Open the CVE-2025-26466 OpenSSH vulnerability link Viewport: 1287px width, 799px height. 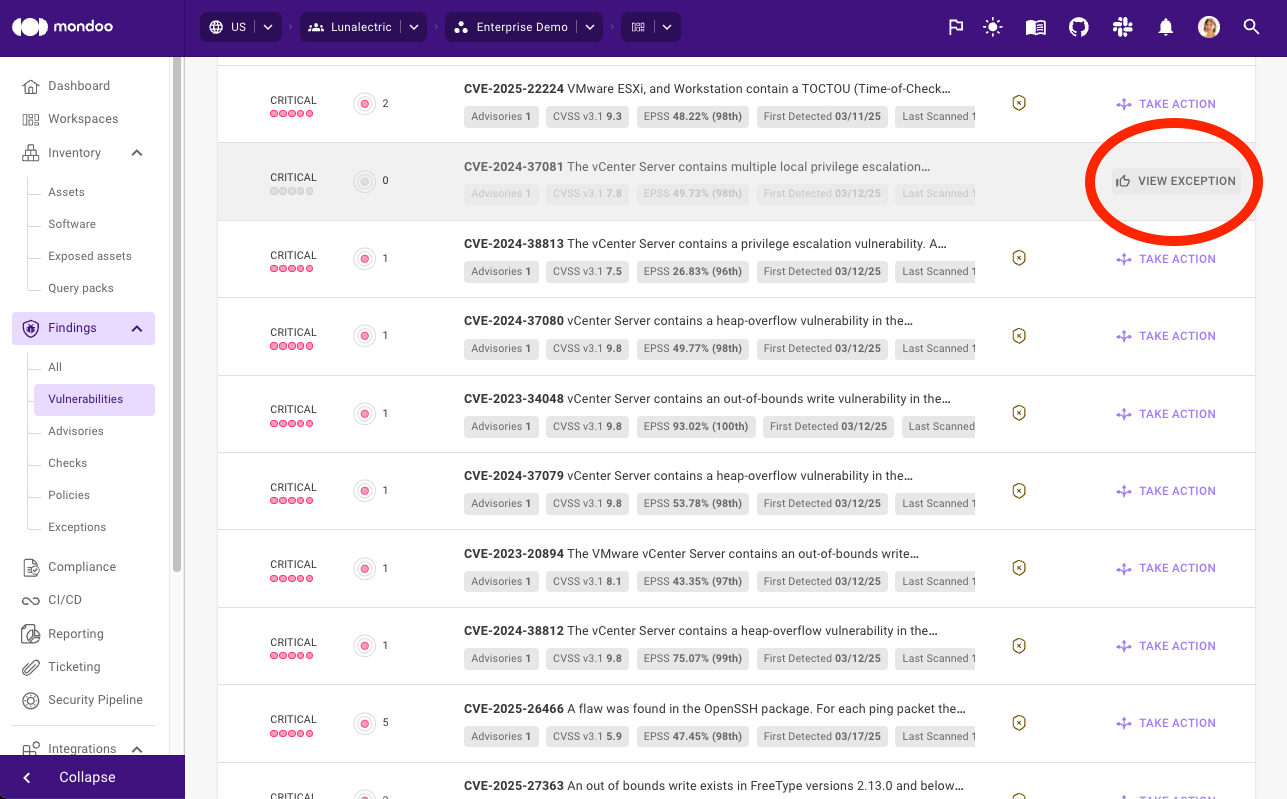click(x=715, y=709)
